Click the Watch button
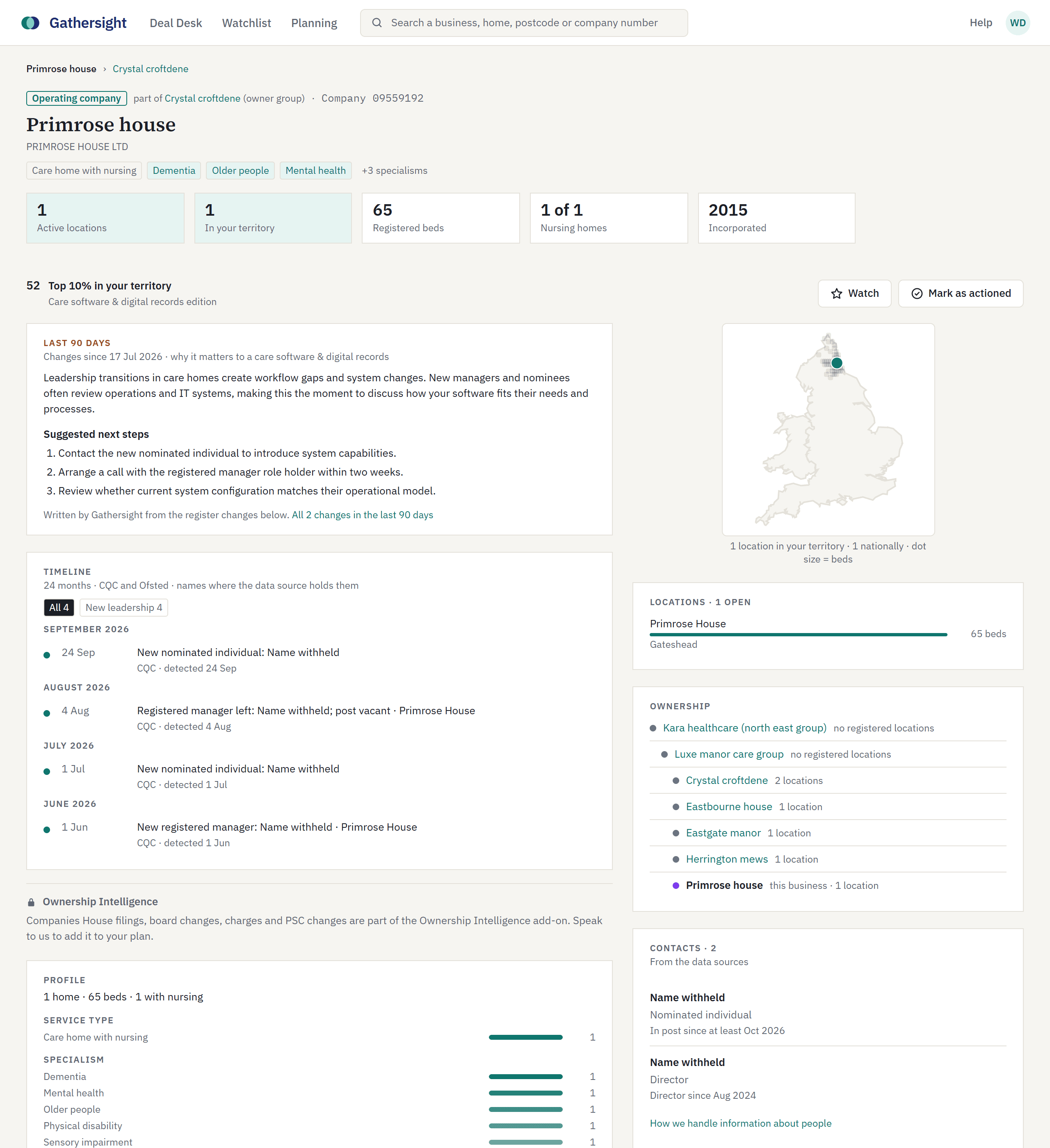This screenshot has width=1050, height=1148. click(854, 293)
